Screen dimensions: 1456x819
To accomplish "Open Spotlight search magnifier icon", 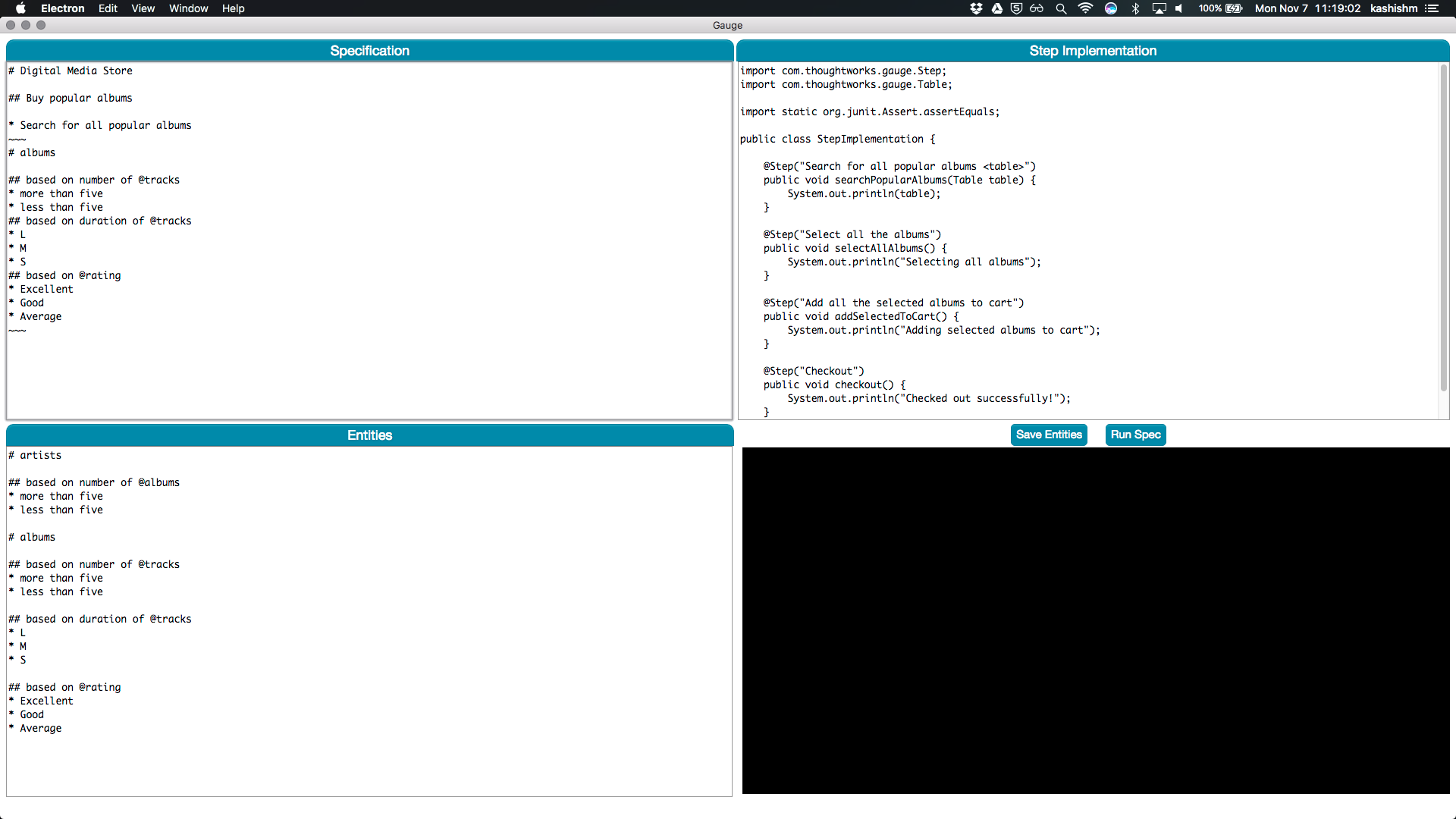I will point(1061,8).
